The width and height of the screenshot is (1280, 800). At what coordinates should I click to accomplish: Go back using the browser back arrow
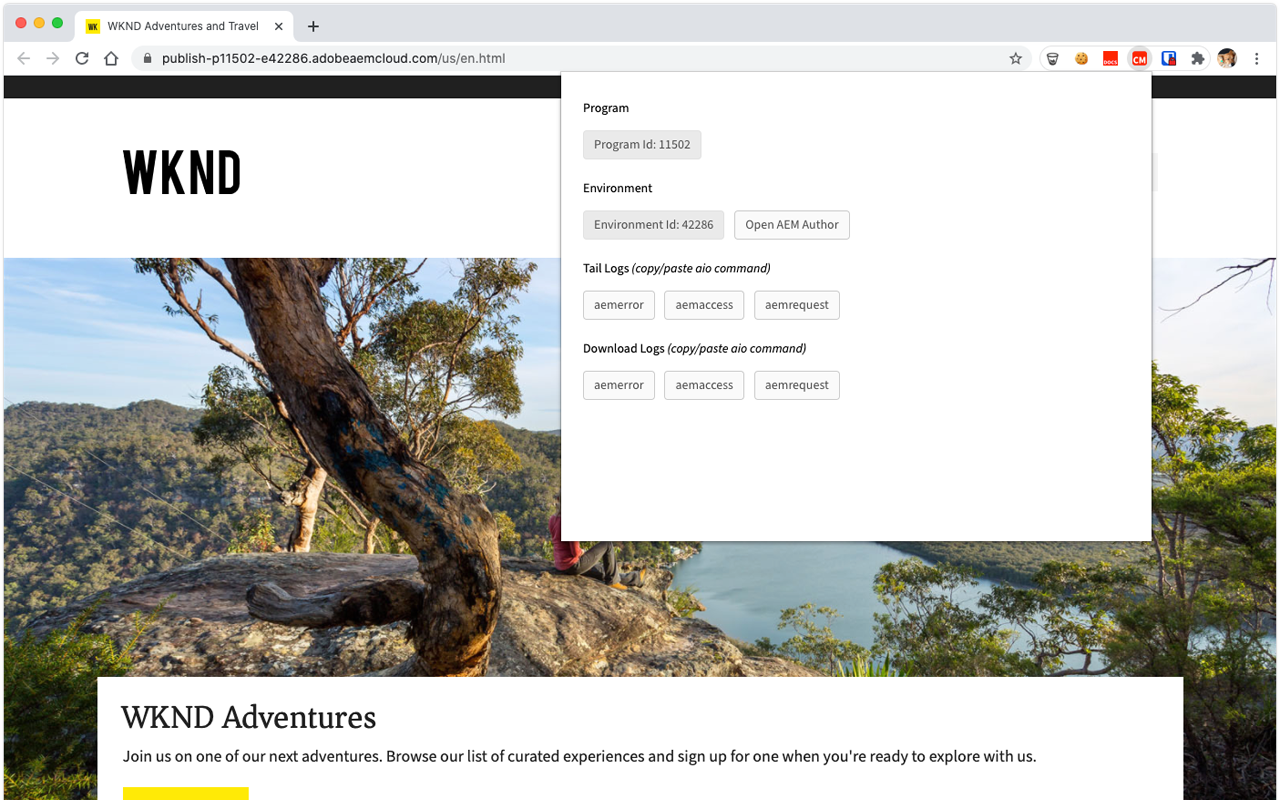pyautogui.click(x=24, y=59)
